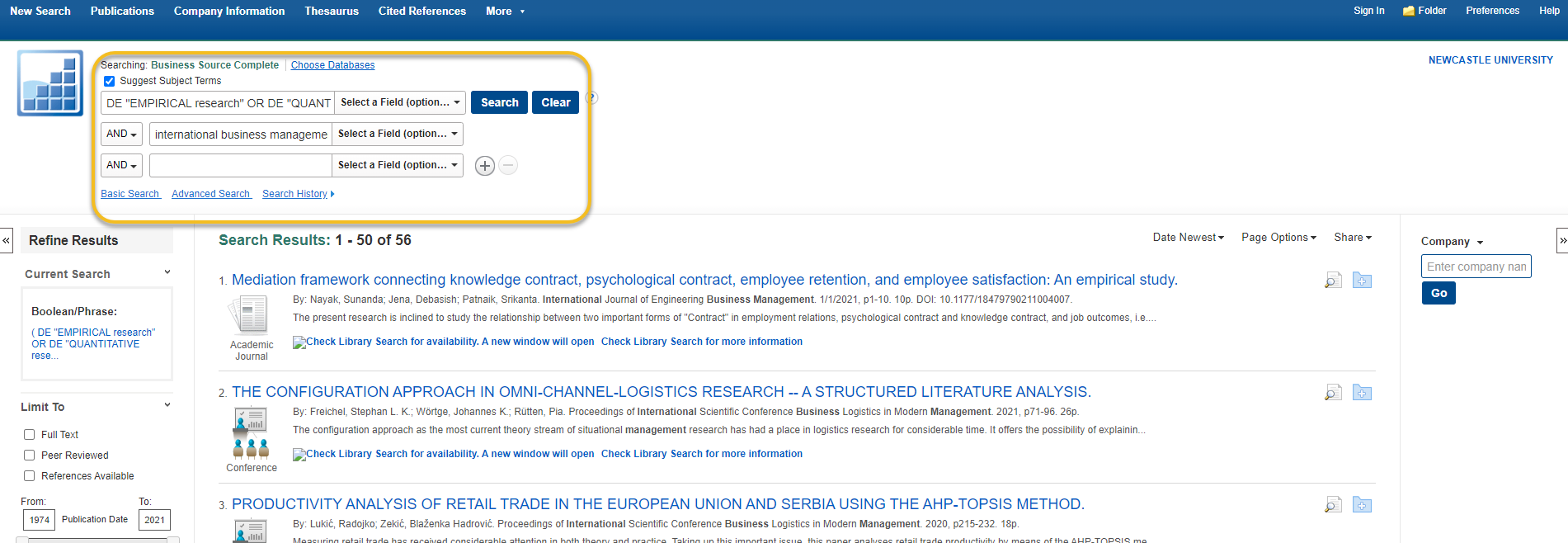Image resolution: width=1568 pixels, height=543 pixels.
Task: Open Thesaurus from top menu
Action: pos(331,11)
